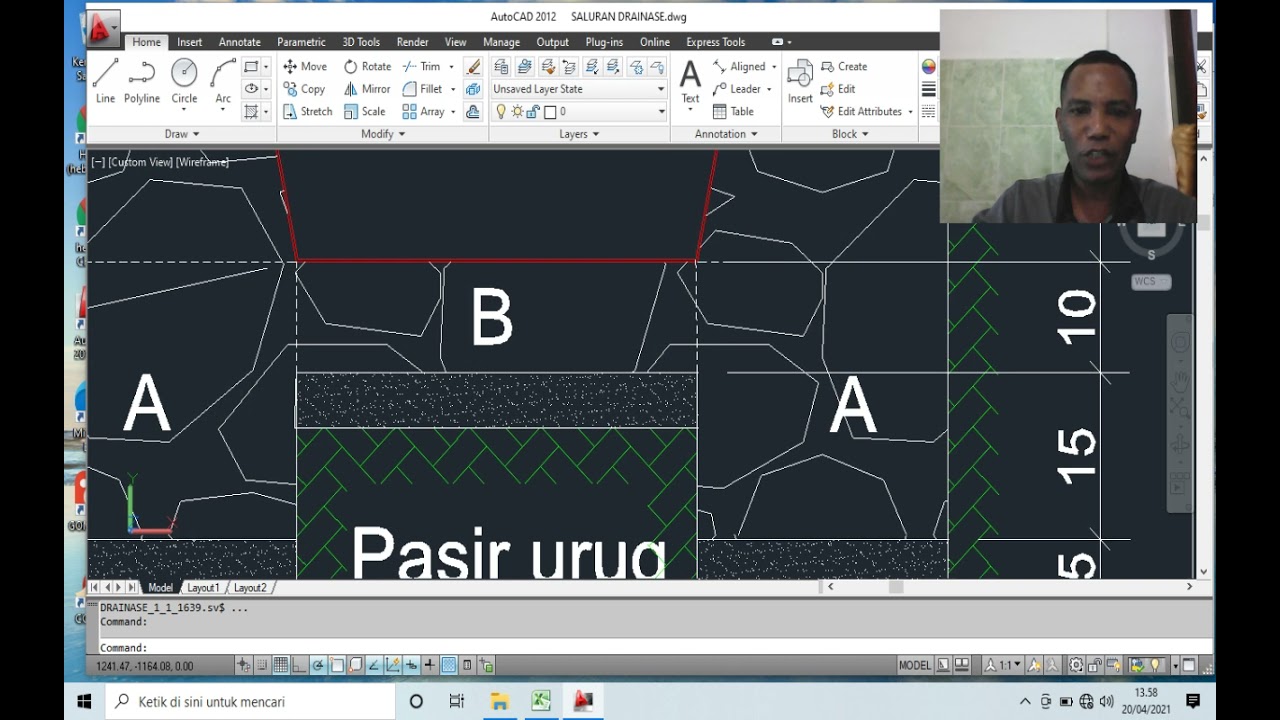Select the Circle tool
The image size is (1280, 720).
pyautogui.click(x=184, y=81)
